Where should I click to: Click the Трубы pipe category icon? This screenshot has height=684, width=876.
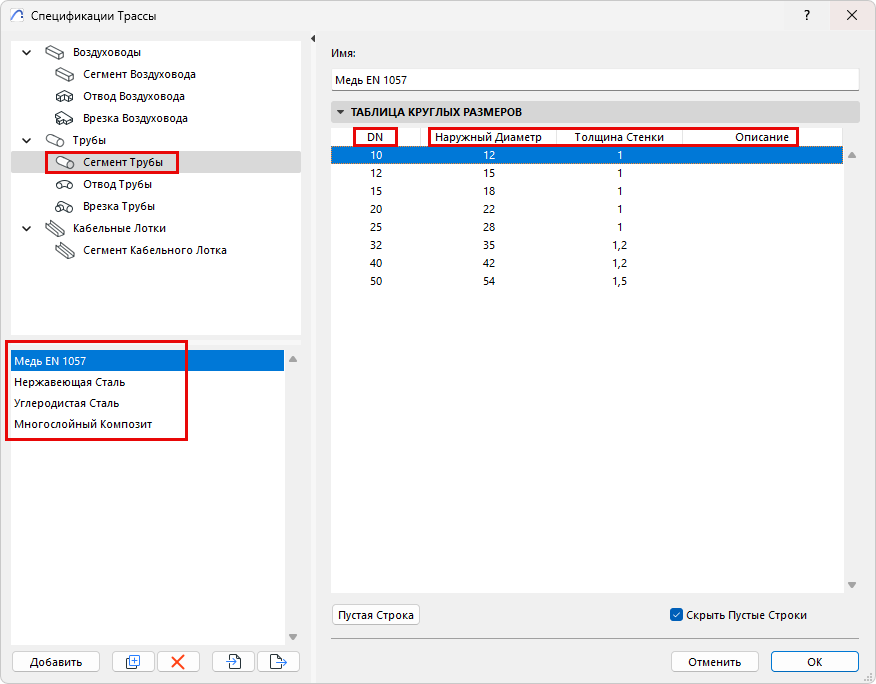coord(54,140)
